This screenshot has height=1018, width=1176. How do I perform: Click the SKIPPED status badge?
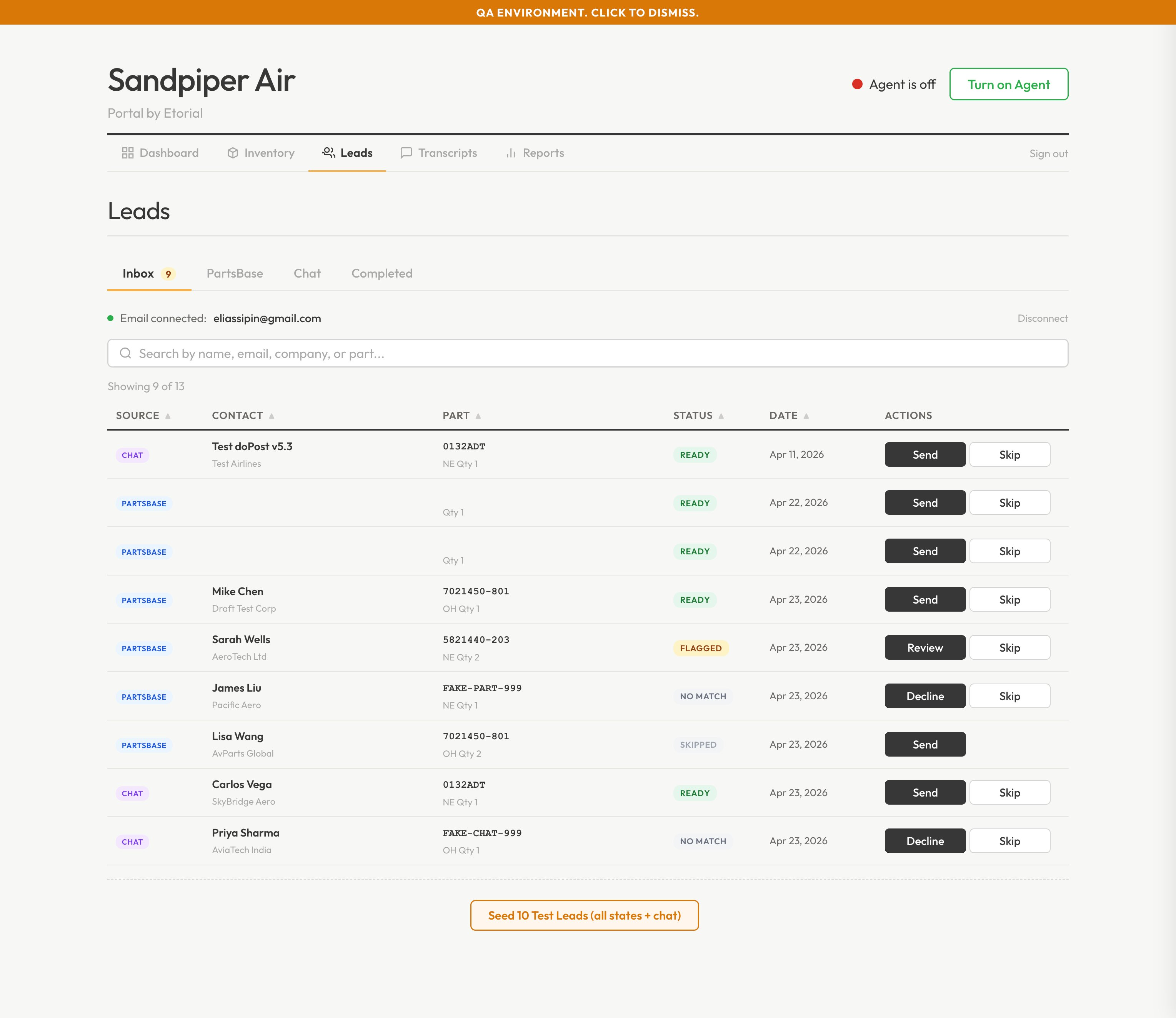[698, 745]
